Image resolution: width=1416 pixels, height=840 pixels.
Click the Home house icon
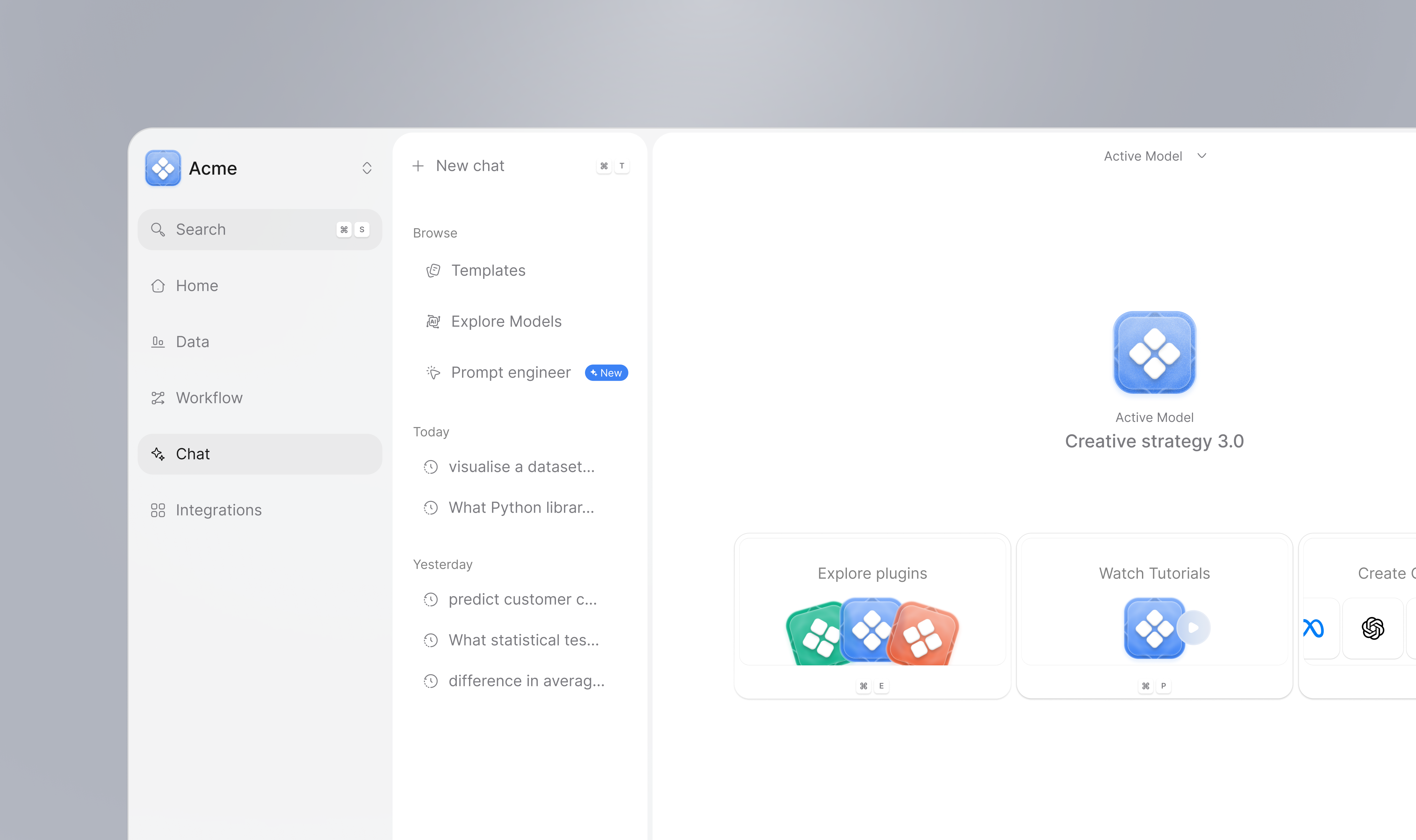tap(158, 285)
